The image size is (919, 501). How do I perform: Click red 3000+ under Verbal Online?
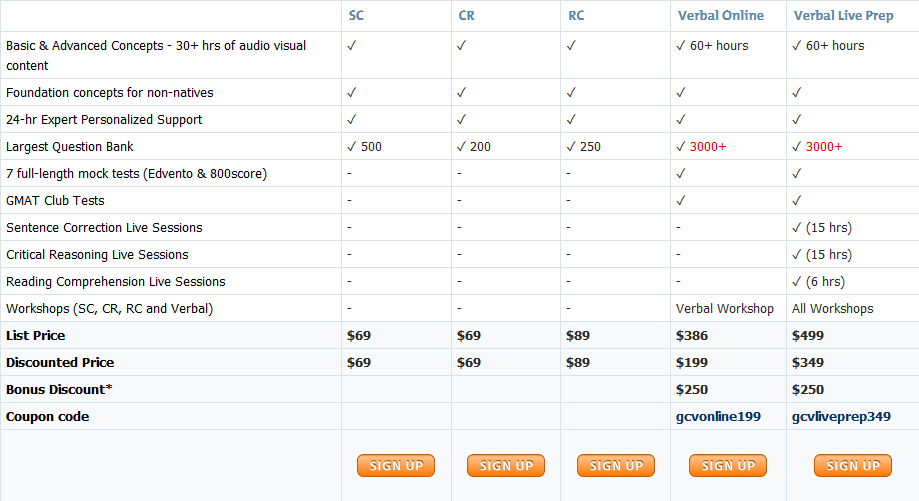pyautogui.click(x=708, y=146)
